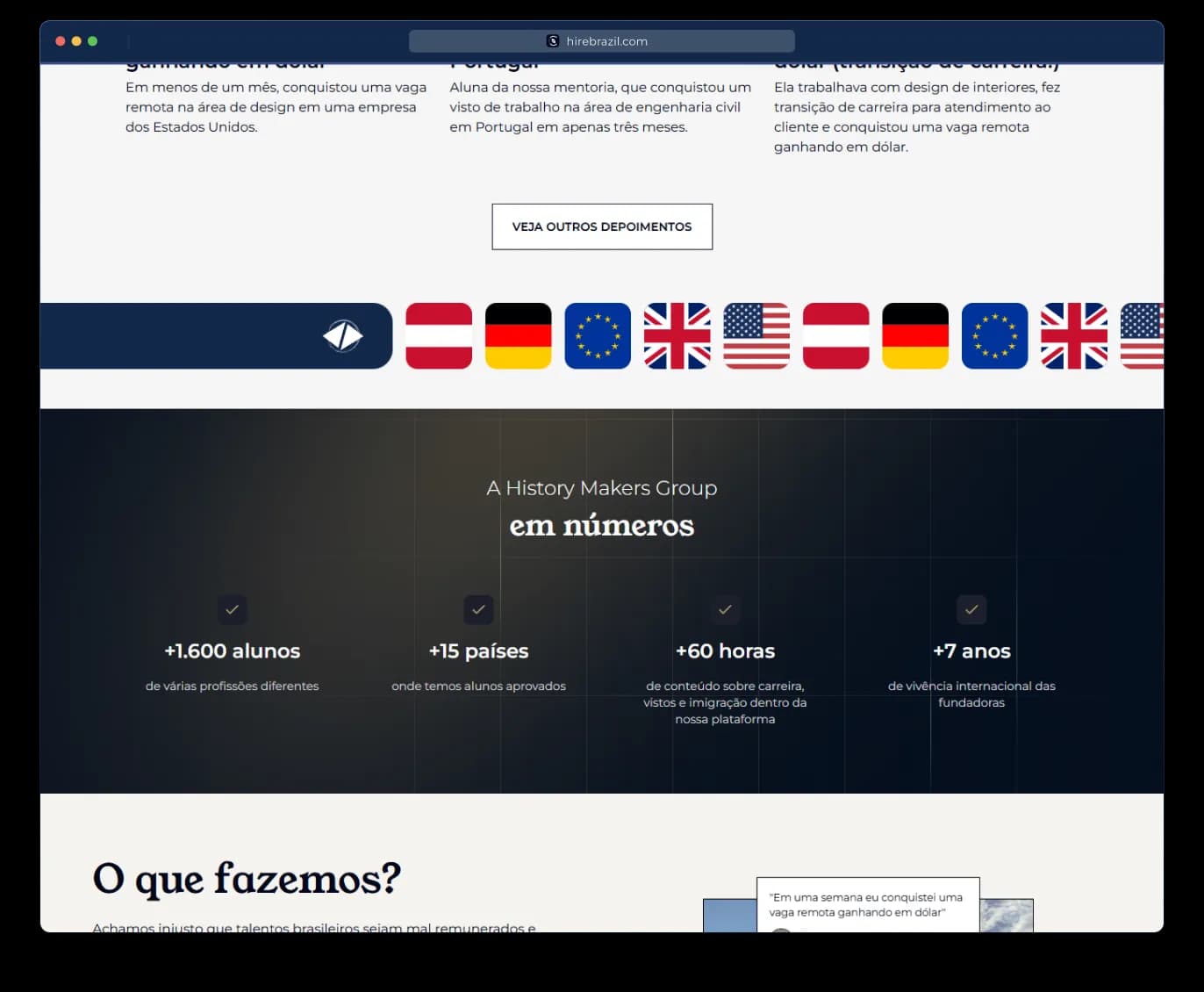Toggle the checkmark above +15 países

point(478,609)
